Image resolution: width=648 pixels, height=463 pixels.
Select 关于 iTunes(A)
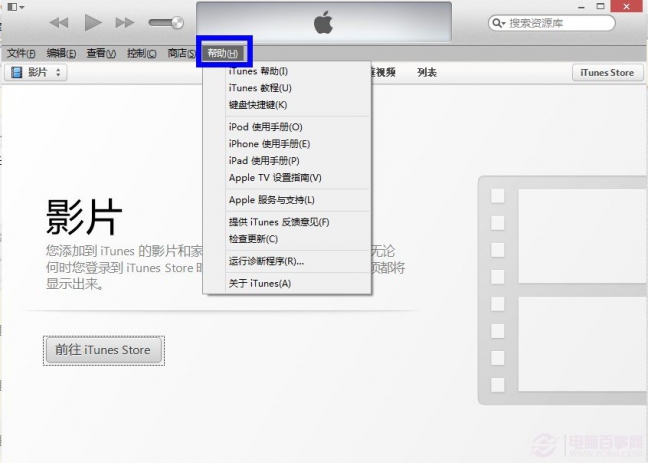[x=260, y=284]
